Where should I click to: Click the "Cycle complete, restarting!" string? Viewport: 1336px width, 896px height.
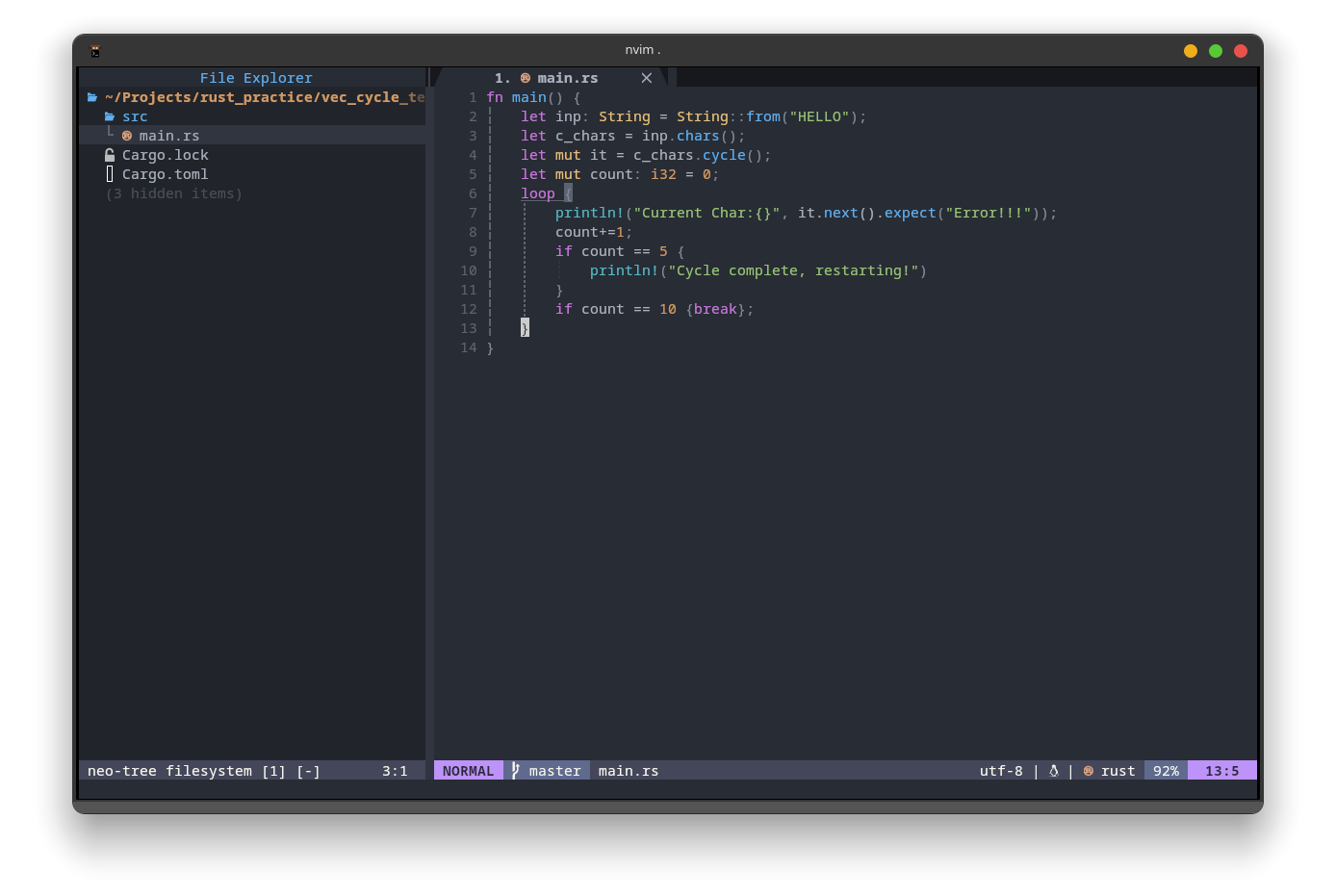(x=793, y=270)
